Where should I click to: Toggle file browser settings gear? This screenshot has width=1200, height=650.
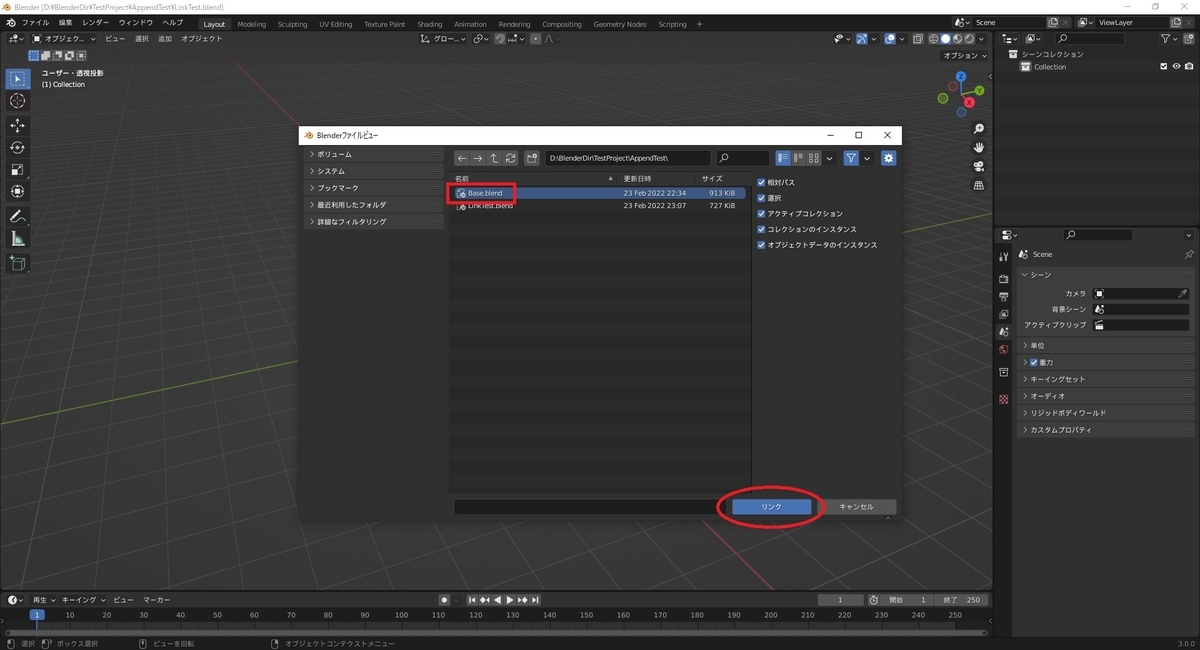click(889, 158)
